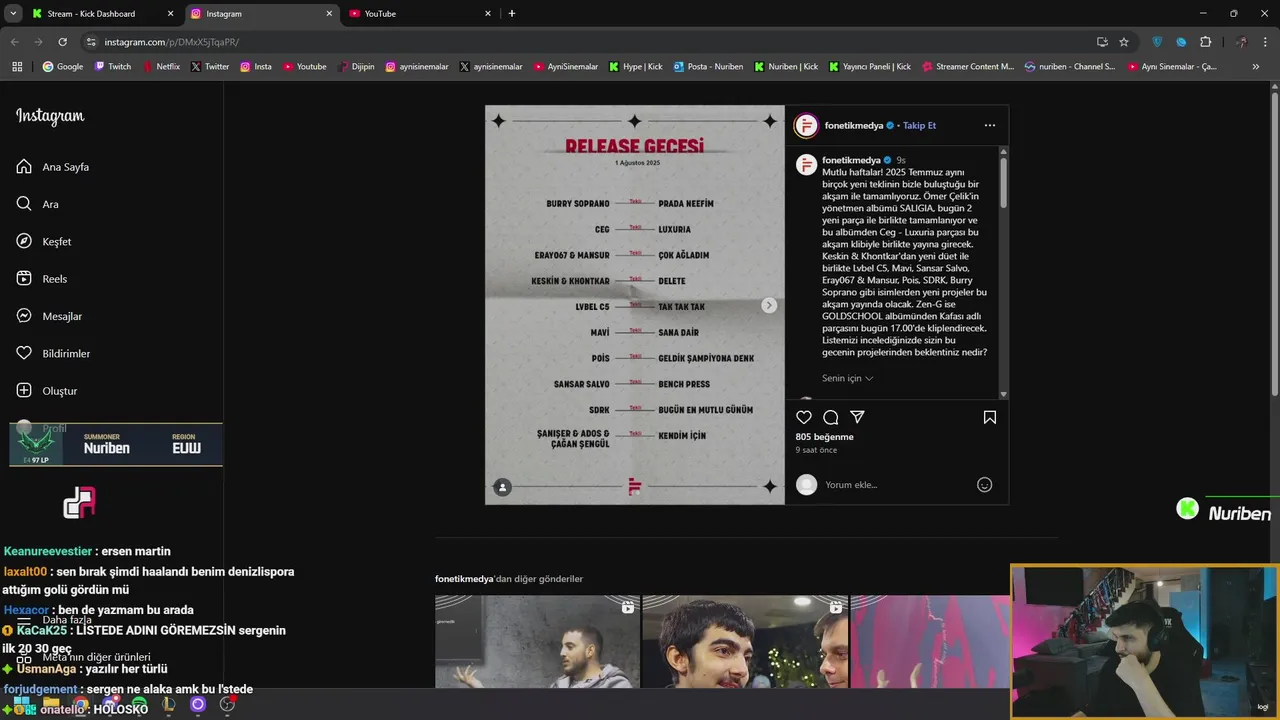1280x720 pixels.
Task: Open Posta - Nuriben bookmark
Action: pos(709,67)
